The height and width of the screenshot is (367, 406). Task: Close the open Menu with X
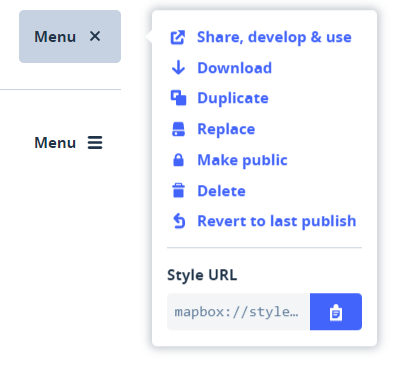click(x=70, y=36)
